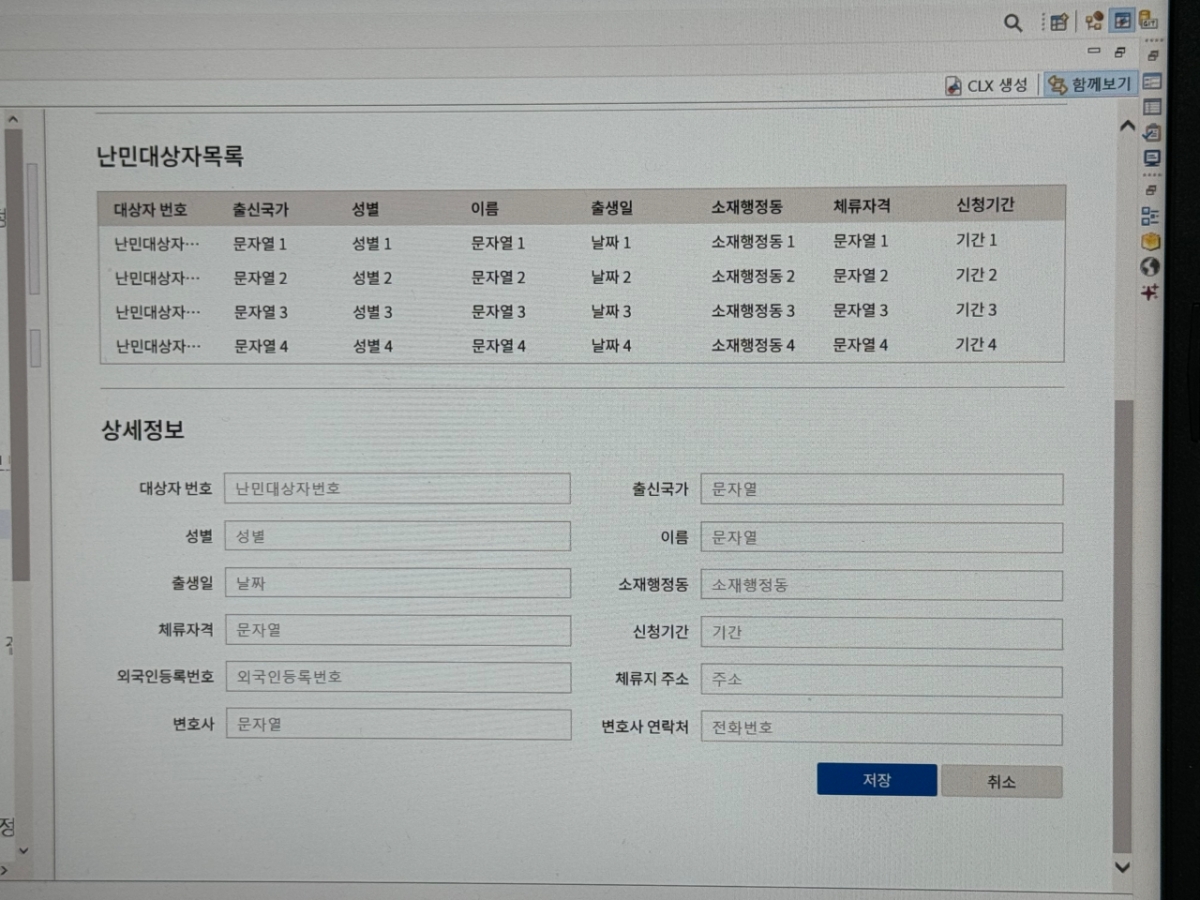1200x900 pixels.
Task: Select the hierarchy/link view icon in the toolbar
Action: (1093, 21)
